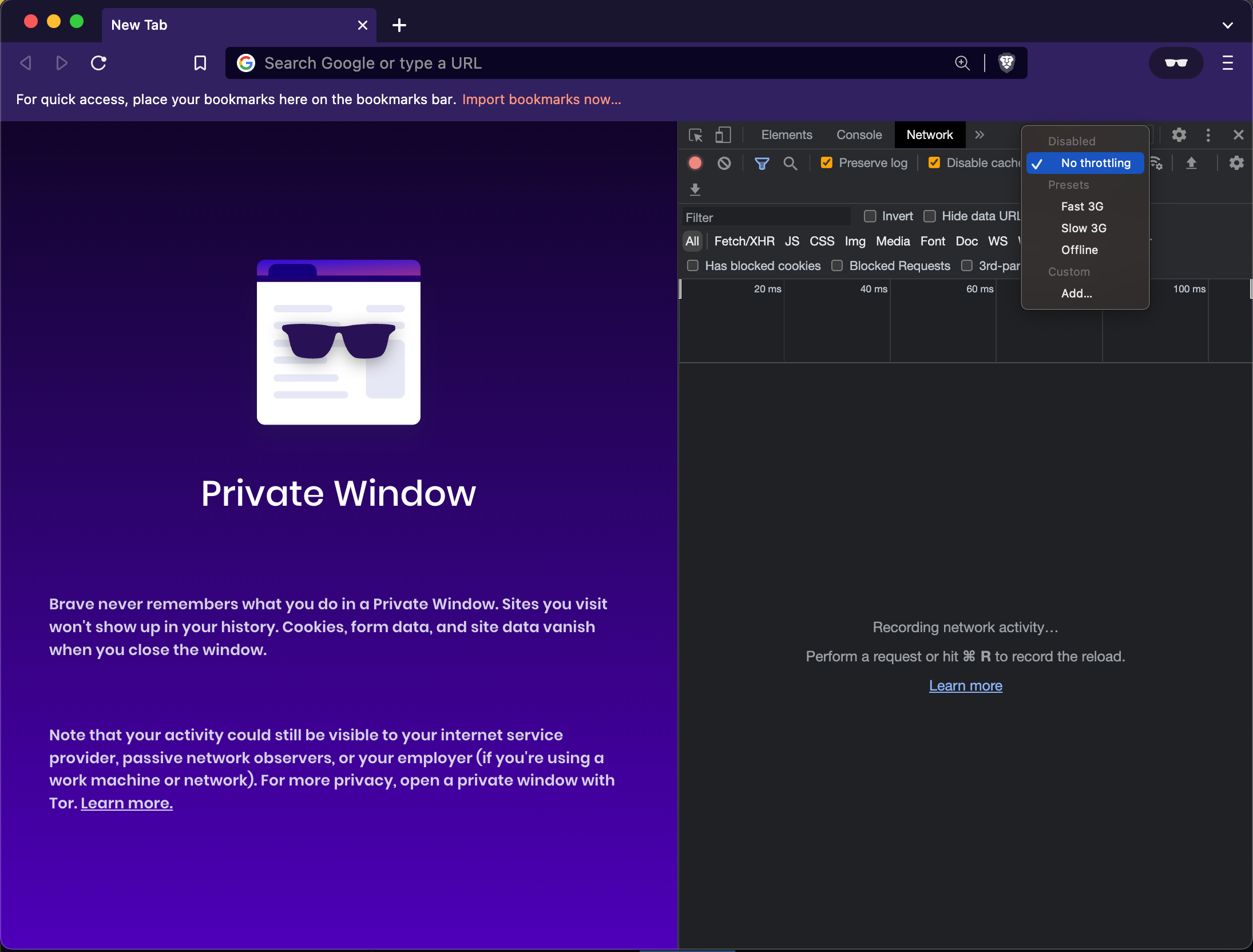Viewport: 1253px width, 952px height.
Task: Show more DevTools tabs chevron
Action: coord(980,135)
